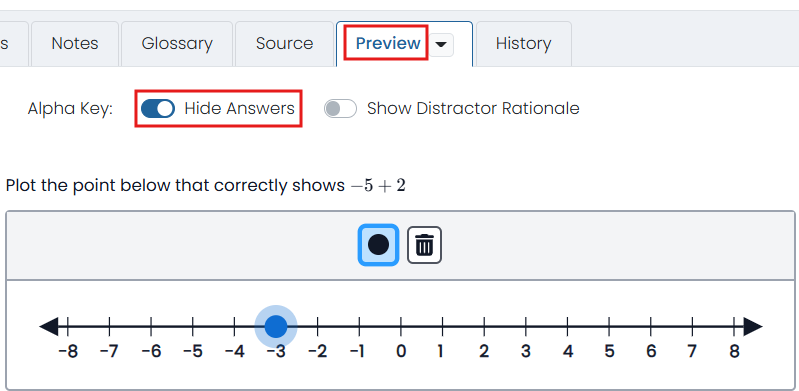Open the Preview tab dropdown arrow
The height and width of the screenshot is (391, 799).
441,44
